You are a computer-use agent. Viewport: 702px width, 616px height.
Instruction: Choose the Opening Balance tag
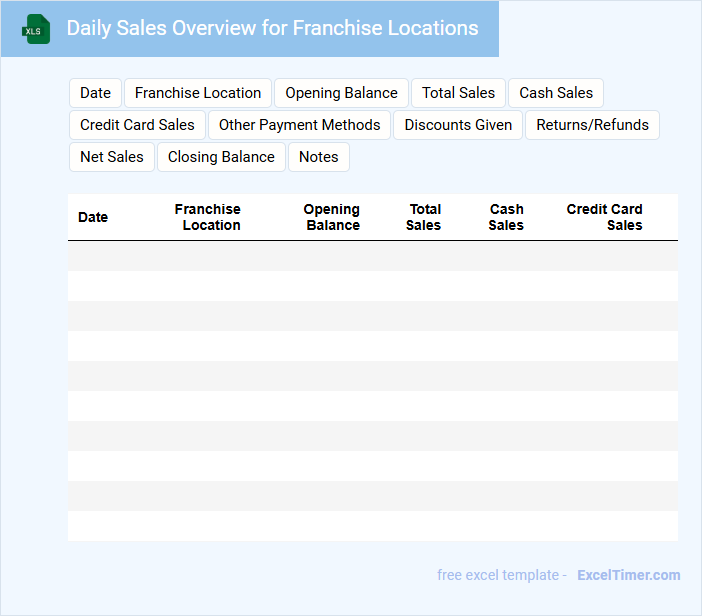pyautogui.click(x=341, y=93)
